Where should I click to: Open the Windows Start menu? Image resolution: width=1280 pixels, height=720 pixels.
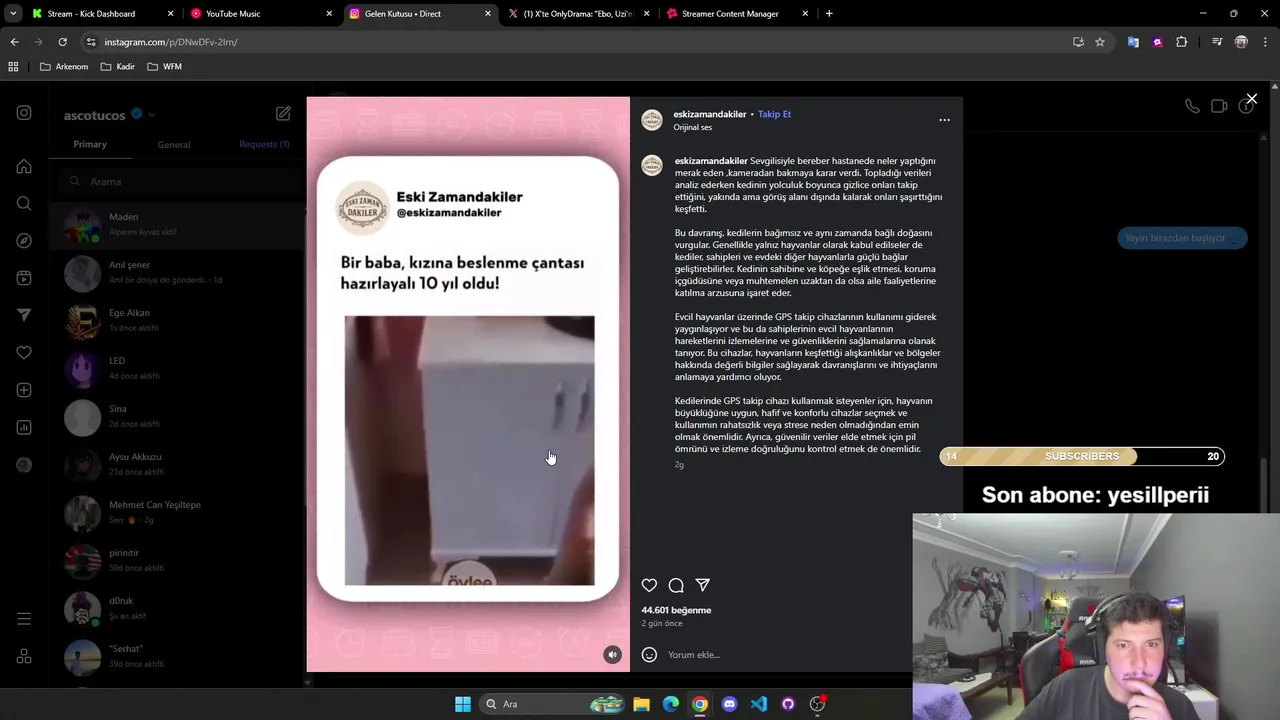pyautogui.click(x=463, y=704)
